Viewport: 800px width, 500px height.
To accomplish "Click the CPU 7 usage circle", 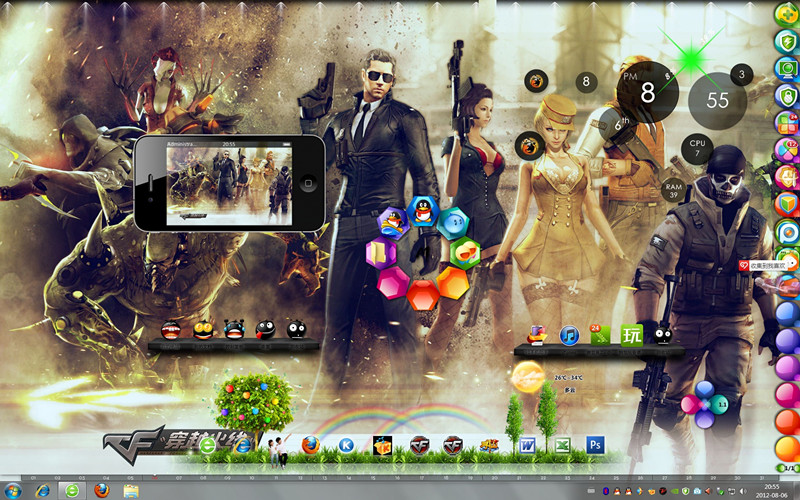I will coord(697,148).
